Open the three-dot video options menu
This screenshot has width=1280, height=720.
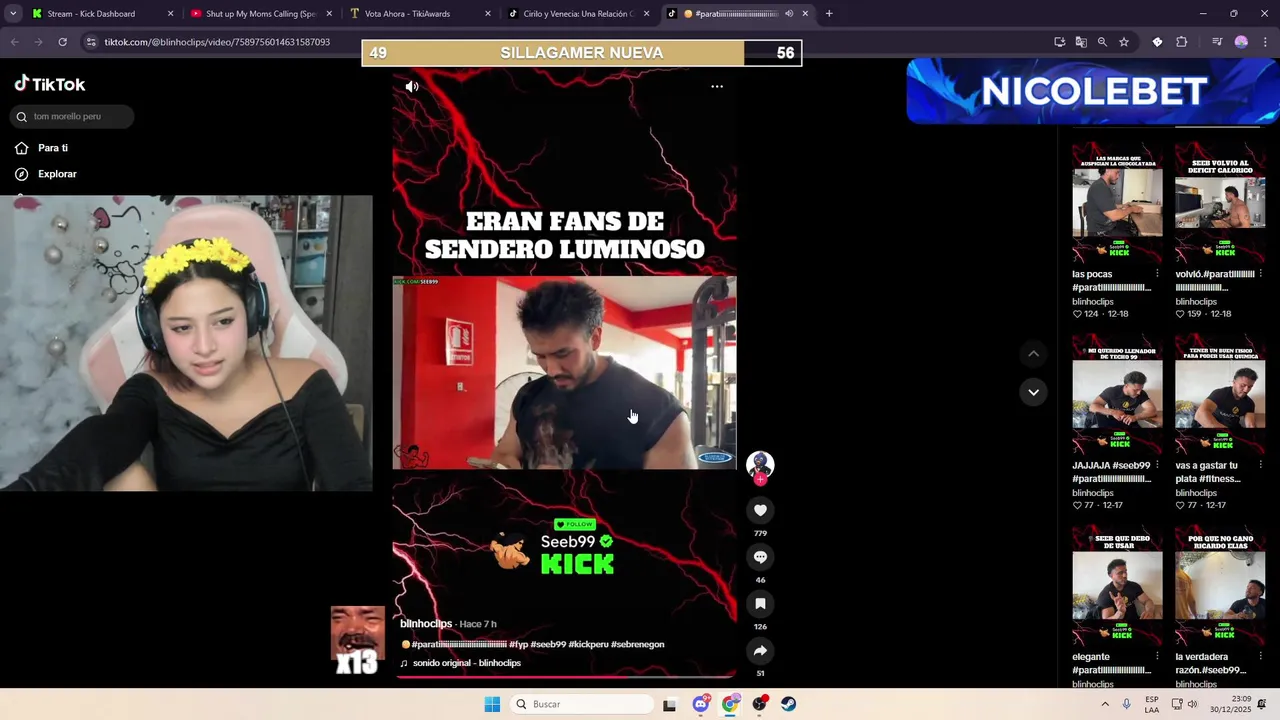coord(717,87)
